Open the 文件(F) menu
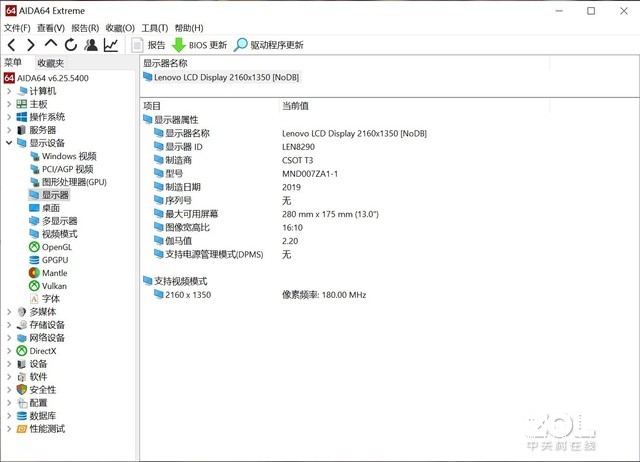640x462 pixels. coord(17,28)
